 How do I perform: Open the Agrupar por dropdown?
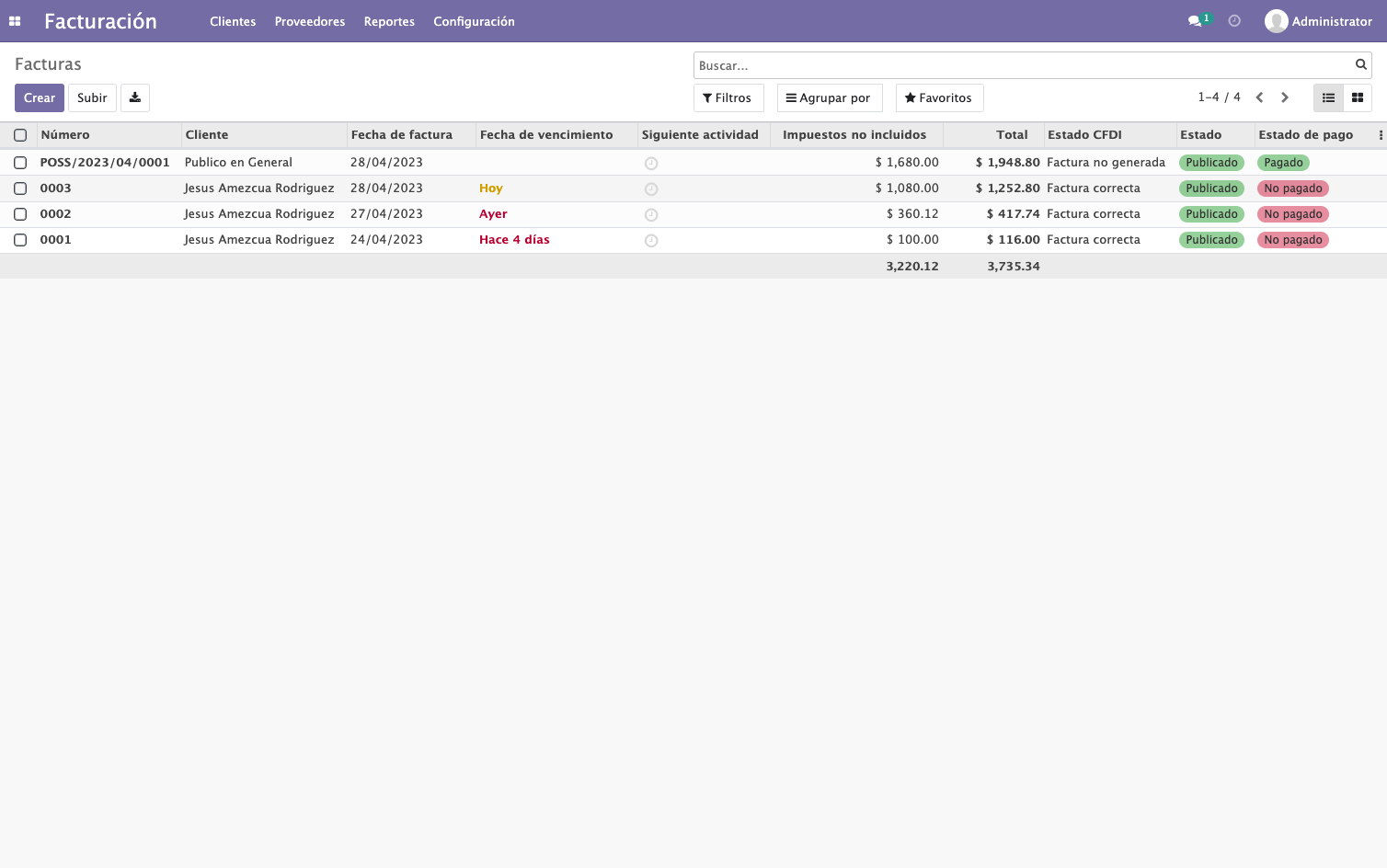tap(830, 97)
